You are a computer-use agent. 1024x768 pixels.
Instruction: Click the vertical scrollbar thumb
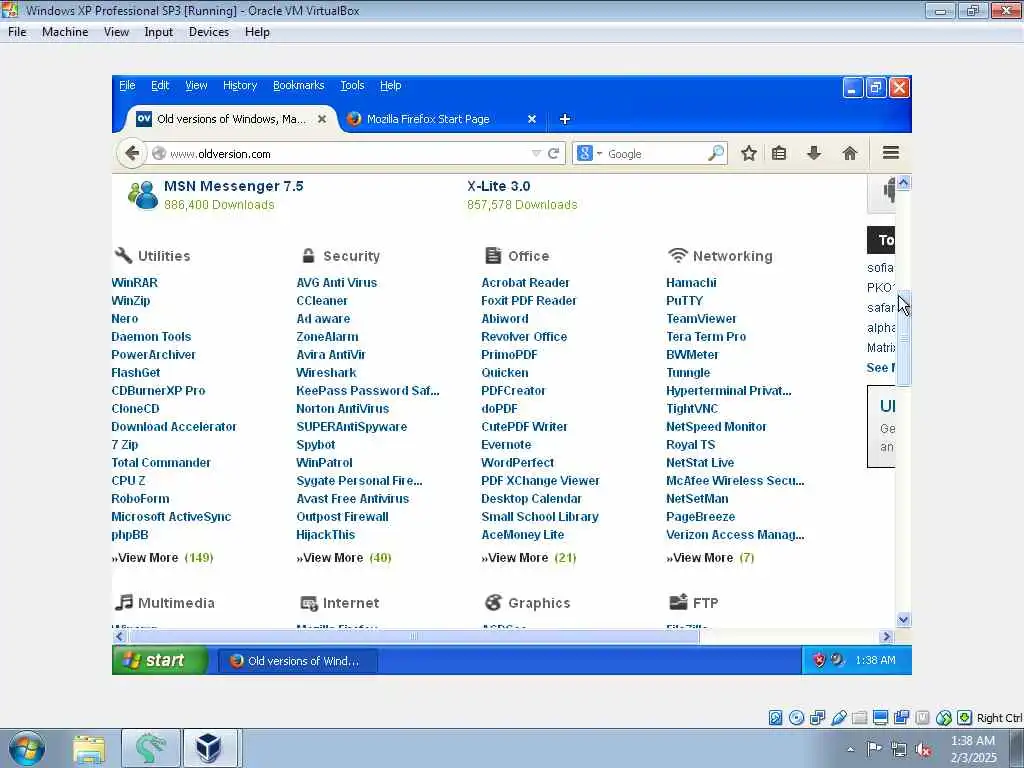click(x=904, y=338)
